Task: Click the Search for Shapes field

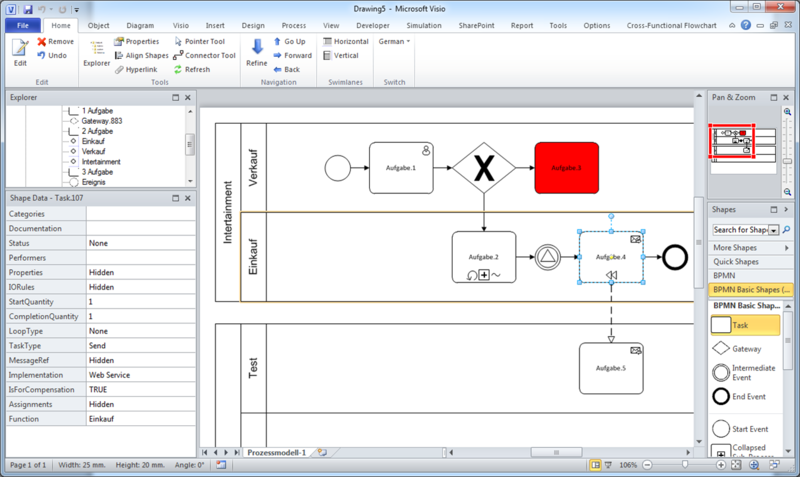Action: pos(740,230)
